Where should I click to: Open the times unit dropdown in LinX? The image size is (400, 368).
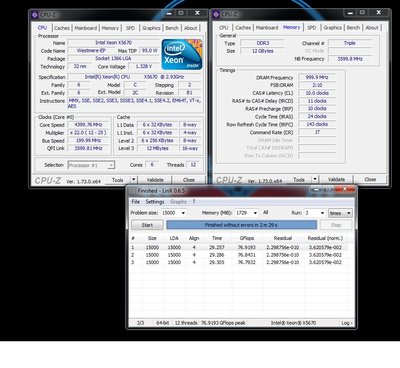[x=348, y=213]
